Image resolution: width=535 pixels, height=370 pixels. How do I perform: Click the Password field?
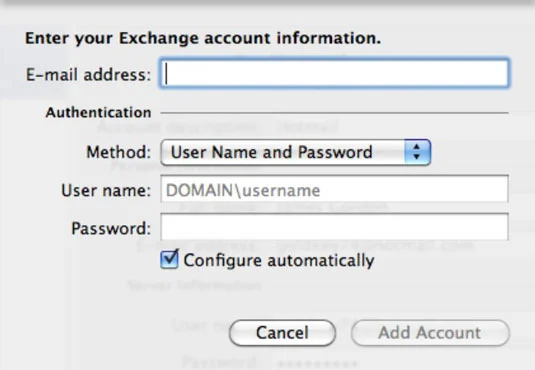[x=334, y=227]
